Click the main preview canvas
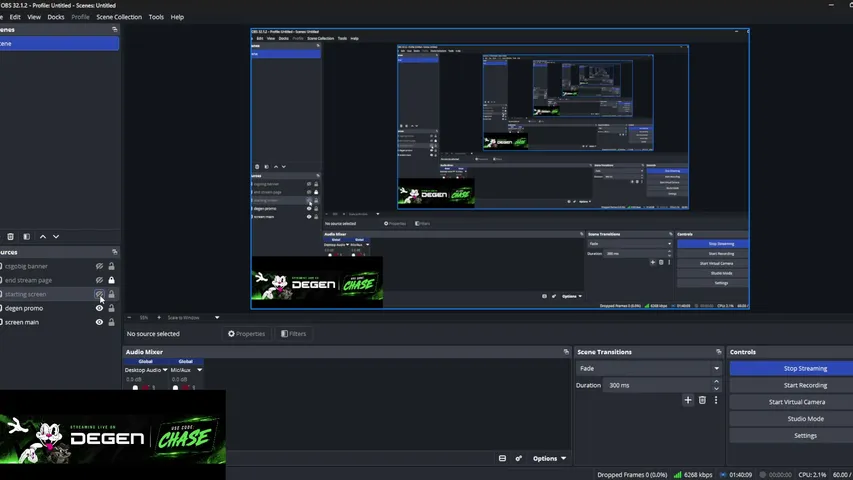The image size is (853, 480). tap(500, 169)
